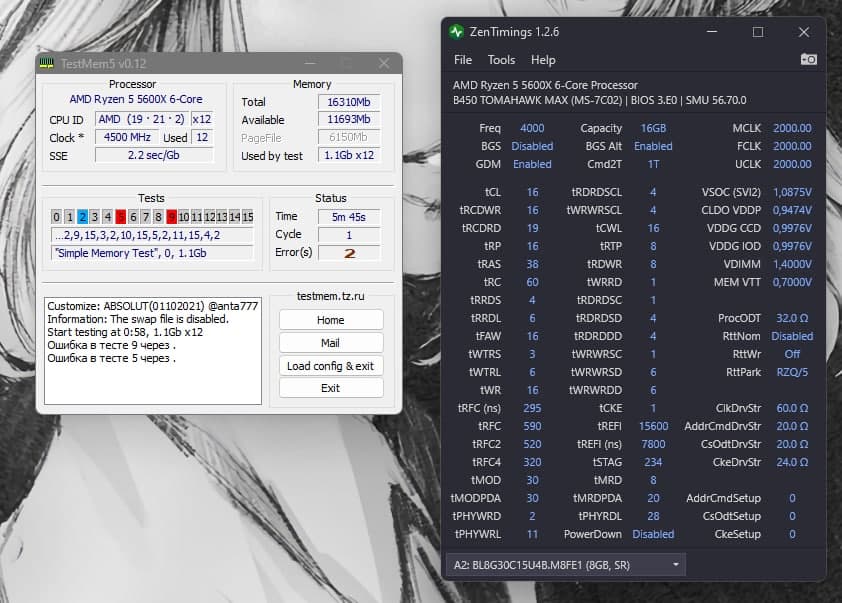The height and width of the screenshot is (603, 842).
Task: Click the CLDO VDDP value 0,9474V
Action: click(792, 210)
